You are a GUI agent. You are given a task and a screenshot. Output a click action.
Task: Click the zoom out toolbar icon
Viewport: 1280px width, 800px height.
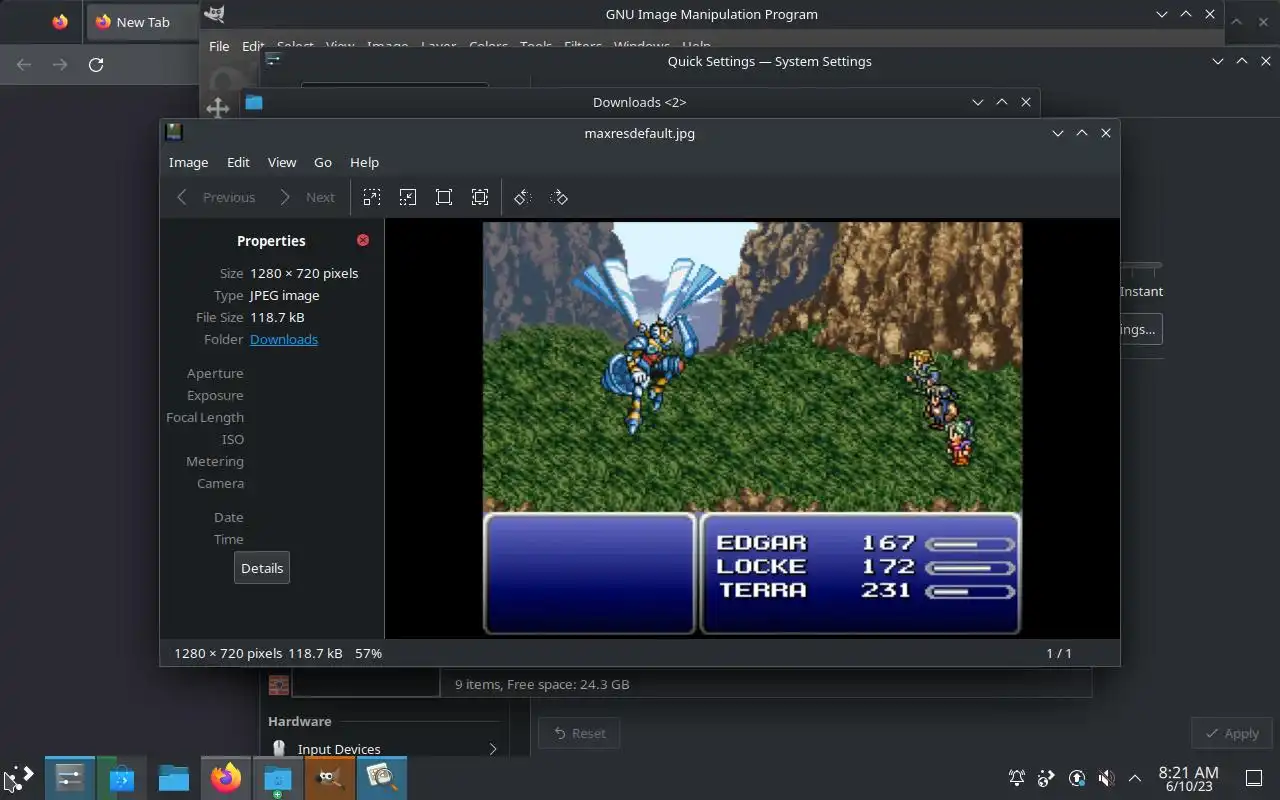[408, 197]
